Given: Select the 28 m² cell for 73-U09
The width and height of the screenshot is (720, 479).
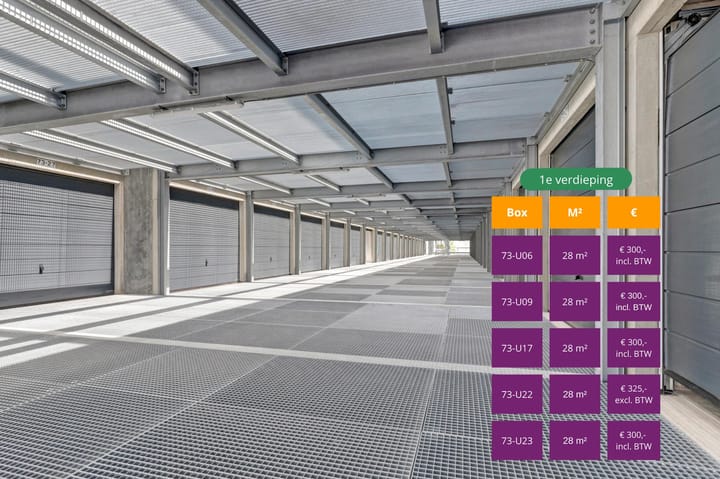Looking at the screenshot, I should 575,301.
